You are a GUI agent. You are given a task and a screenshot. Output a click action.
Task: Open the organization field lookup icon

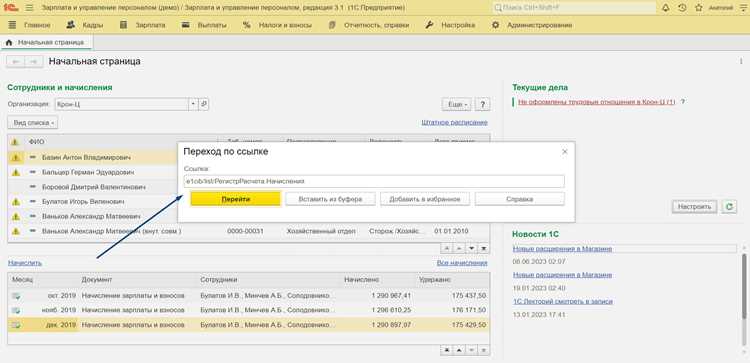coord(204,104)
